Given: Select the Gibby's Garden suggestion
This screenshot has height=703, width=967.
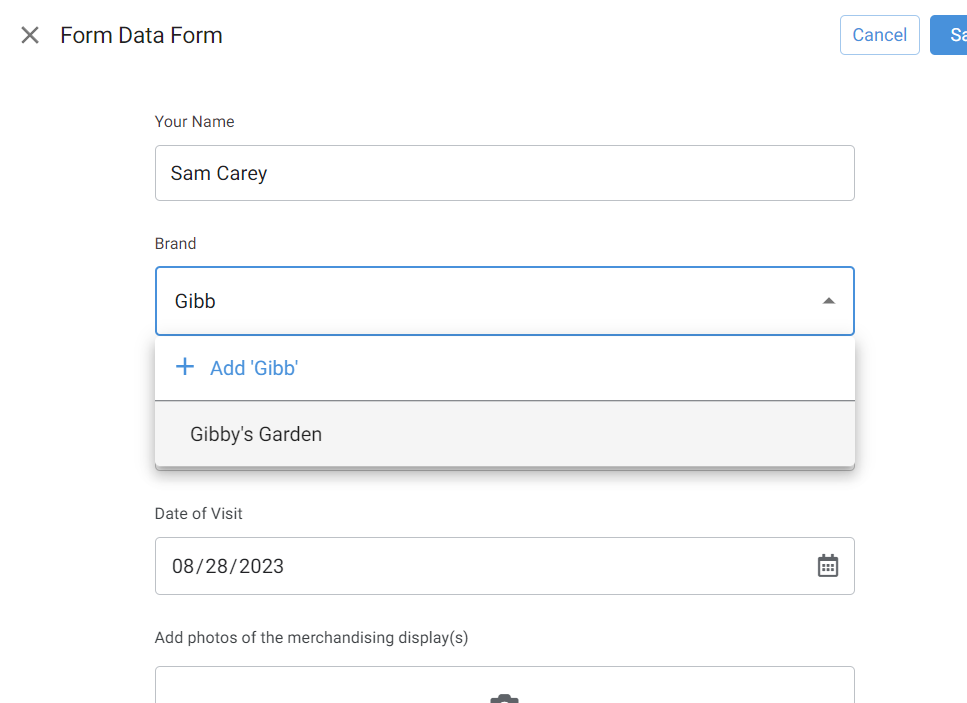Looking at the screenshot, I should pos(256,434).
